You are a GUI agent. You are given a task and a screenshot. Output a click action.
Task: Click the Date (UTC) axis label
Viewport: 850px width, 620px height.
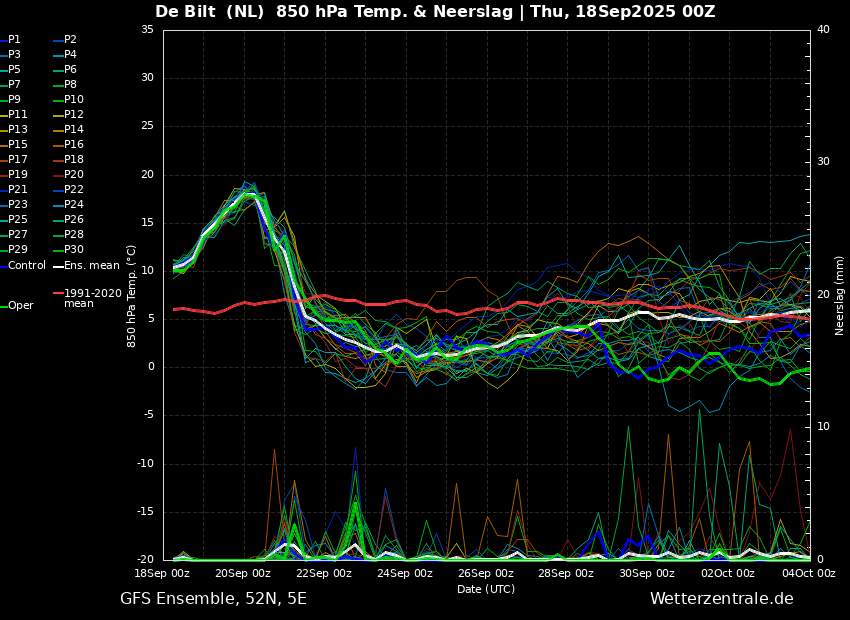click(486, 589)
